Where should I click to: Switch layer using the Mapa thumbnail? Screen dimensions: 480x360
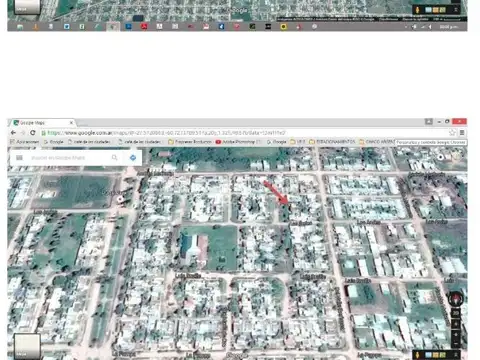[x=27, y=347]
